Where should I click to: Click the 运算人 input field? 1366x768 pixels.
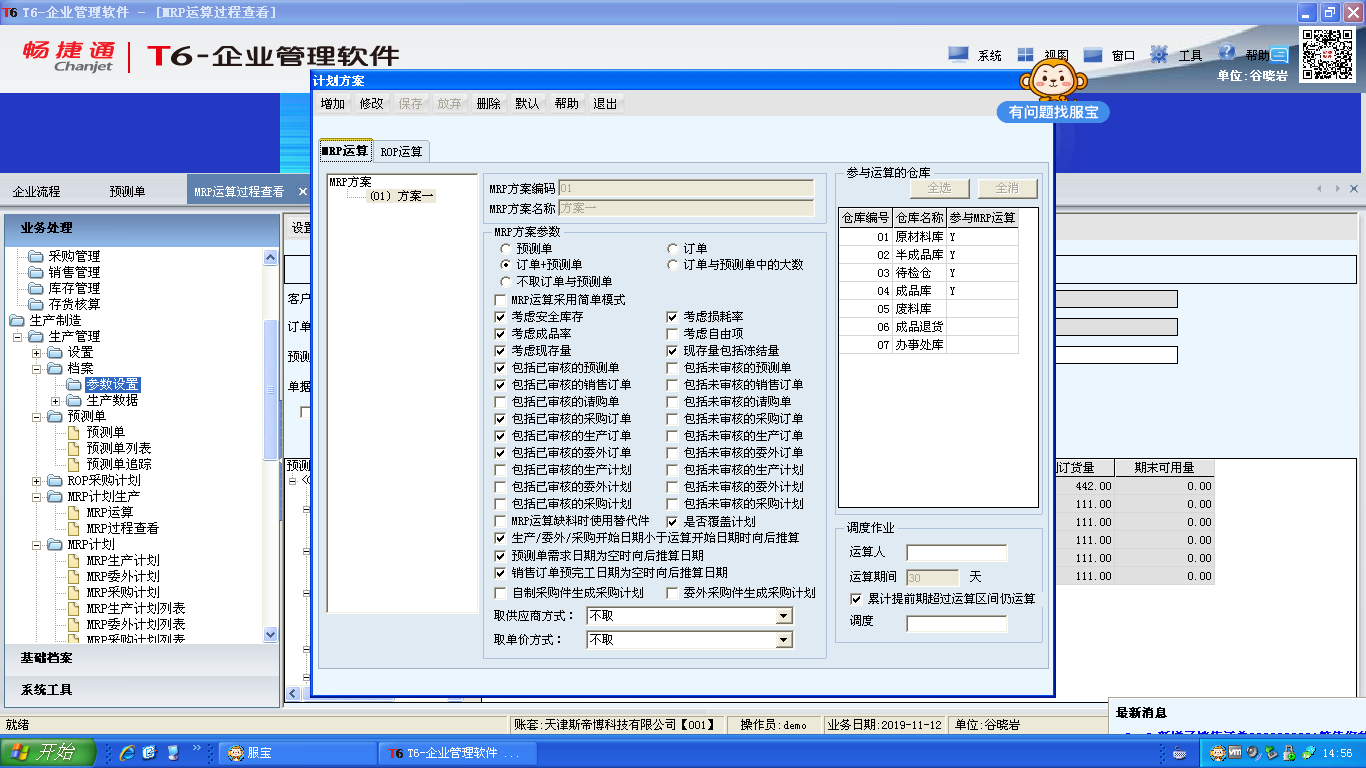tap(956, 553)
